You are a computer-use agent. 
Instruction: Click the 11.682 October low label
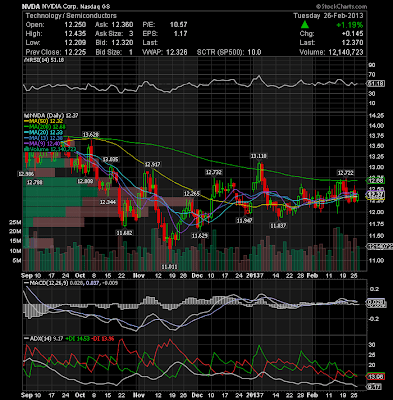click(x=124, y=233)
